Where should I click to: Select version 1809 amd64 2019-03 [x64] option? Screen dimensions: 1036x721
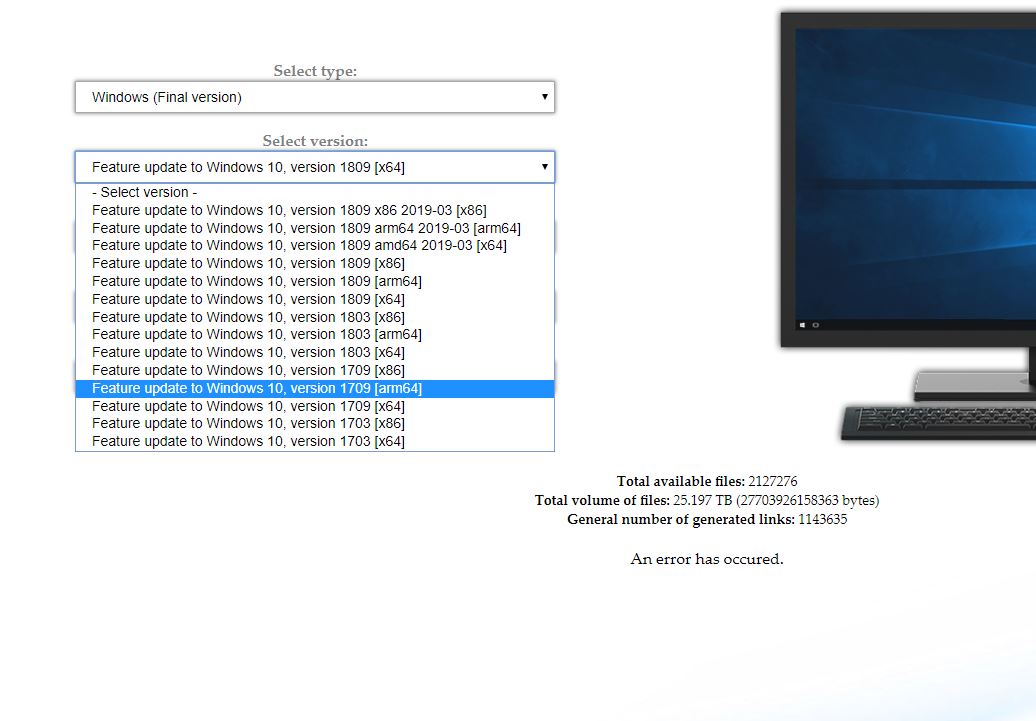pos(314,245)
